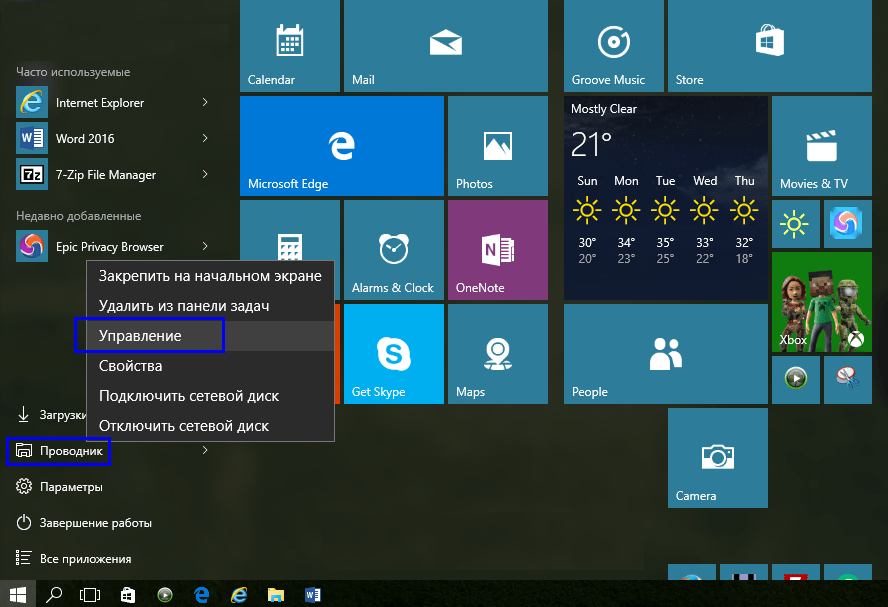Launch Groove Music tile
This screenshot has height=607, width=888.
pos(612,47)
